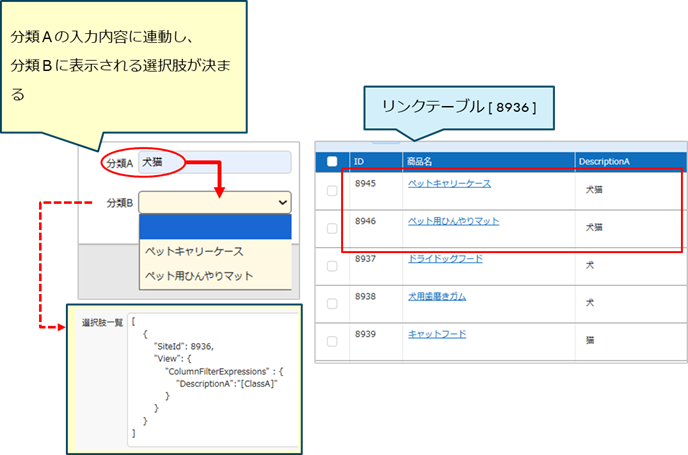
Task: Check the select-all checkbox in table header
Action: coord(333,161)
